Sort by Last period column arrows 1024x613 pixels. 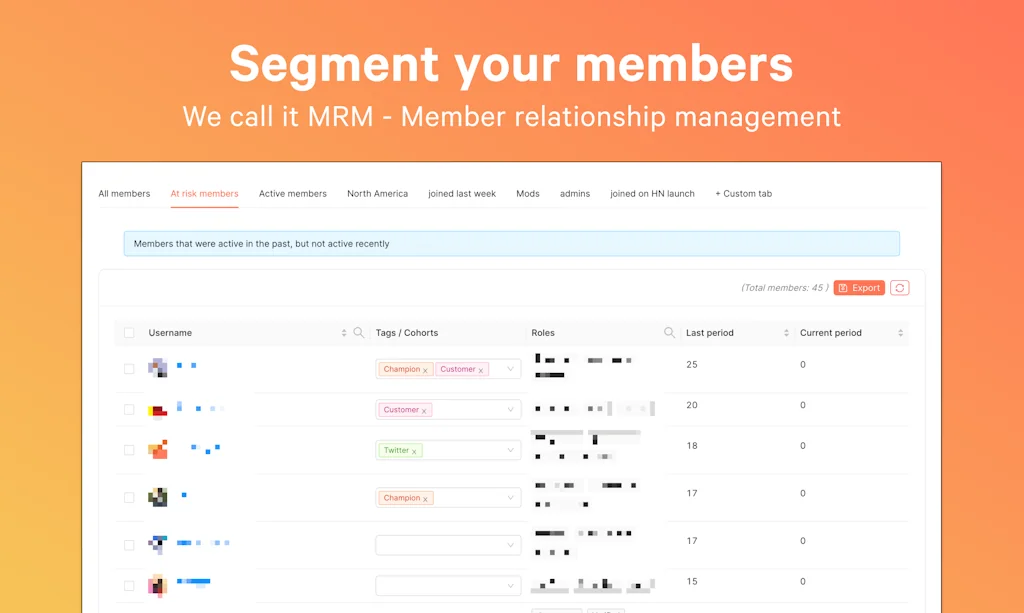point(786,333)
